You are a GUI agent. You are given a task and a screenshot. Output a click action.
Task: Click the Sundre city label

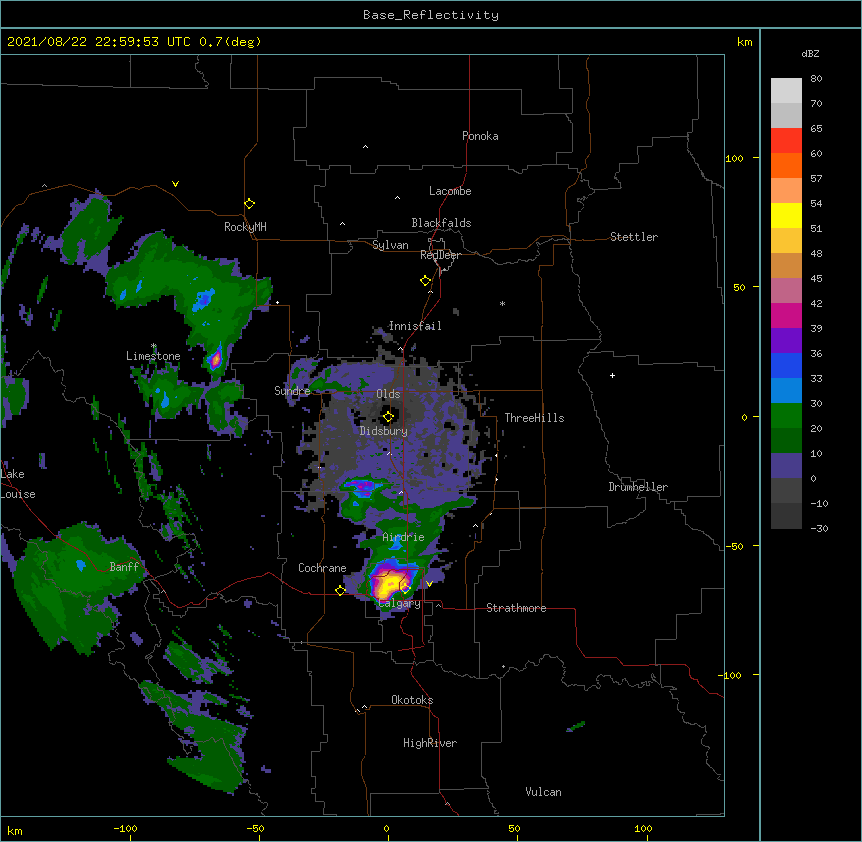292,391
